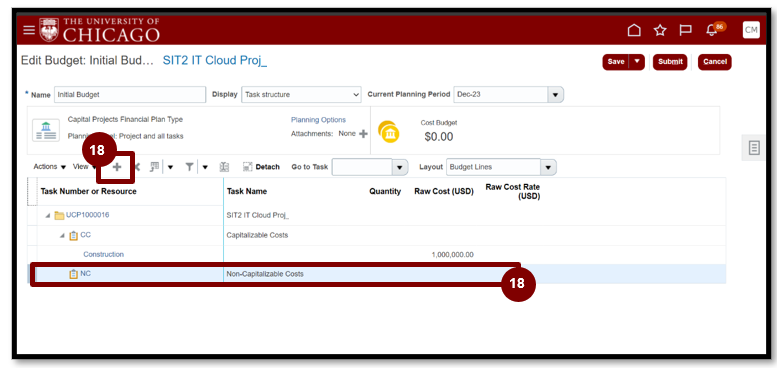This screenshot has height=368, width=777.
Task: Open the Favorites star icon
Action: (660, 30)
